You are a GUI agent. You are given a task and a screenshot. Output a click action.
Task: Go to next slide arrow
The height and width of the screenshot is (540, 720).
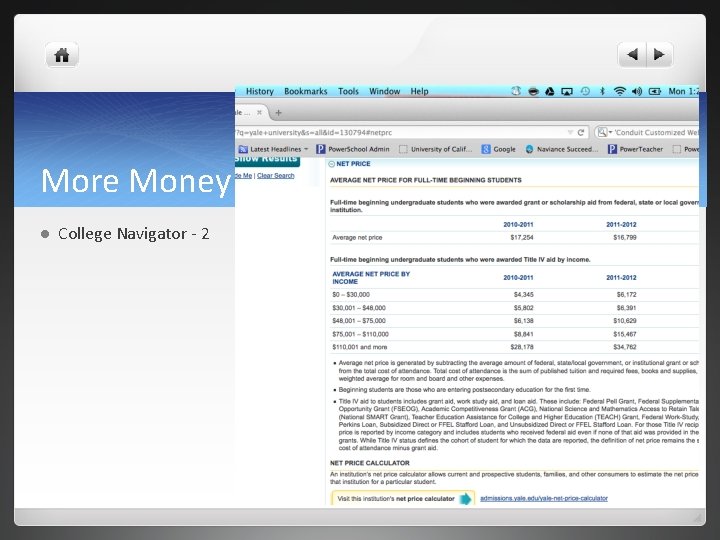659,55
